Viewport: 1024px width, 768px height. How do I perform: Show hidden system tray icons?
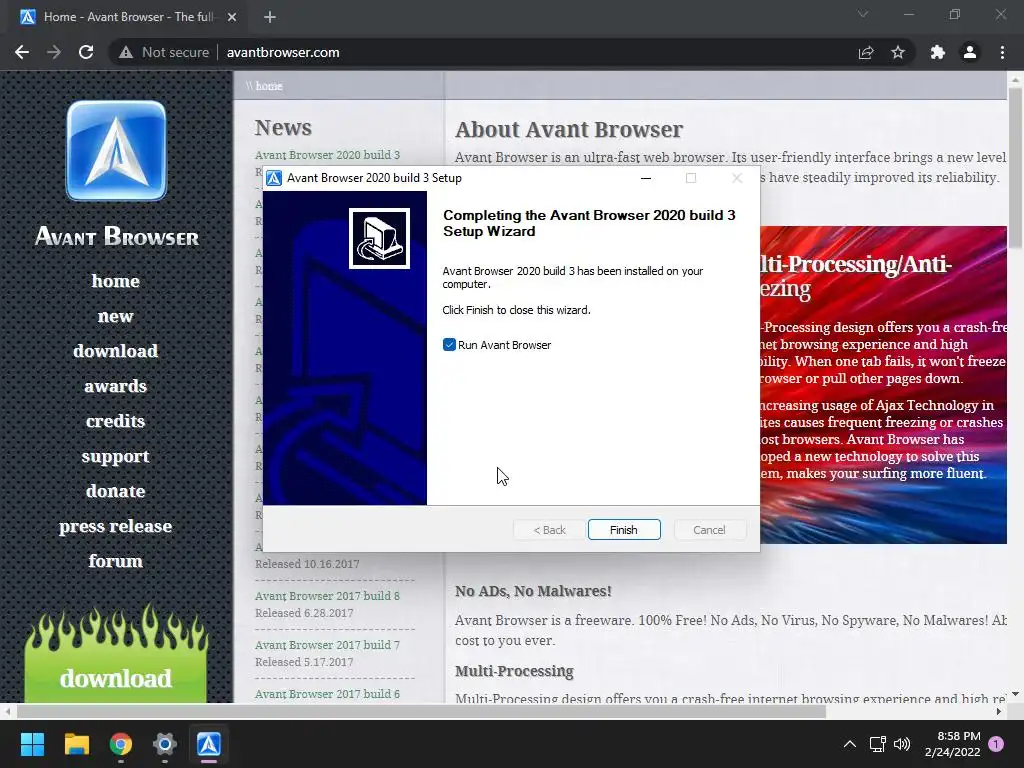click(x=850, y=744)
